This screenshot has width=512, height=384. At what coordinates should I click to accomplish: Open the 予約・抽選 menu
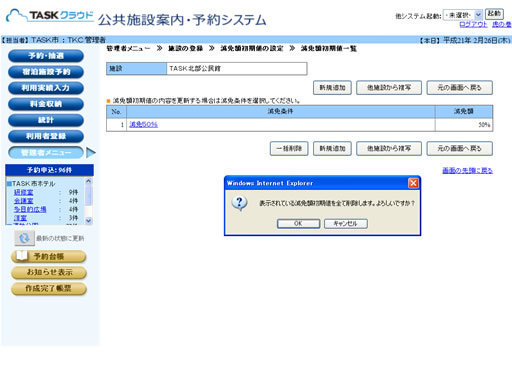click(x=46, y=56)
